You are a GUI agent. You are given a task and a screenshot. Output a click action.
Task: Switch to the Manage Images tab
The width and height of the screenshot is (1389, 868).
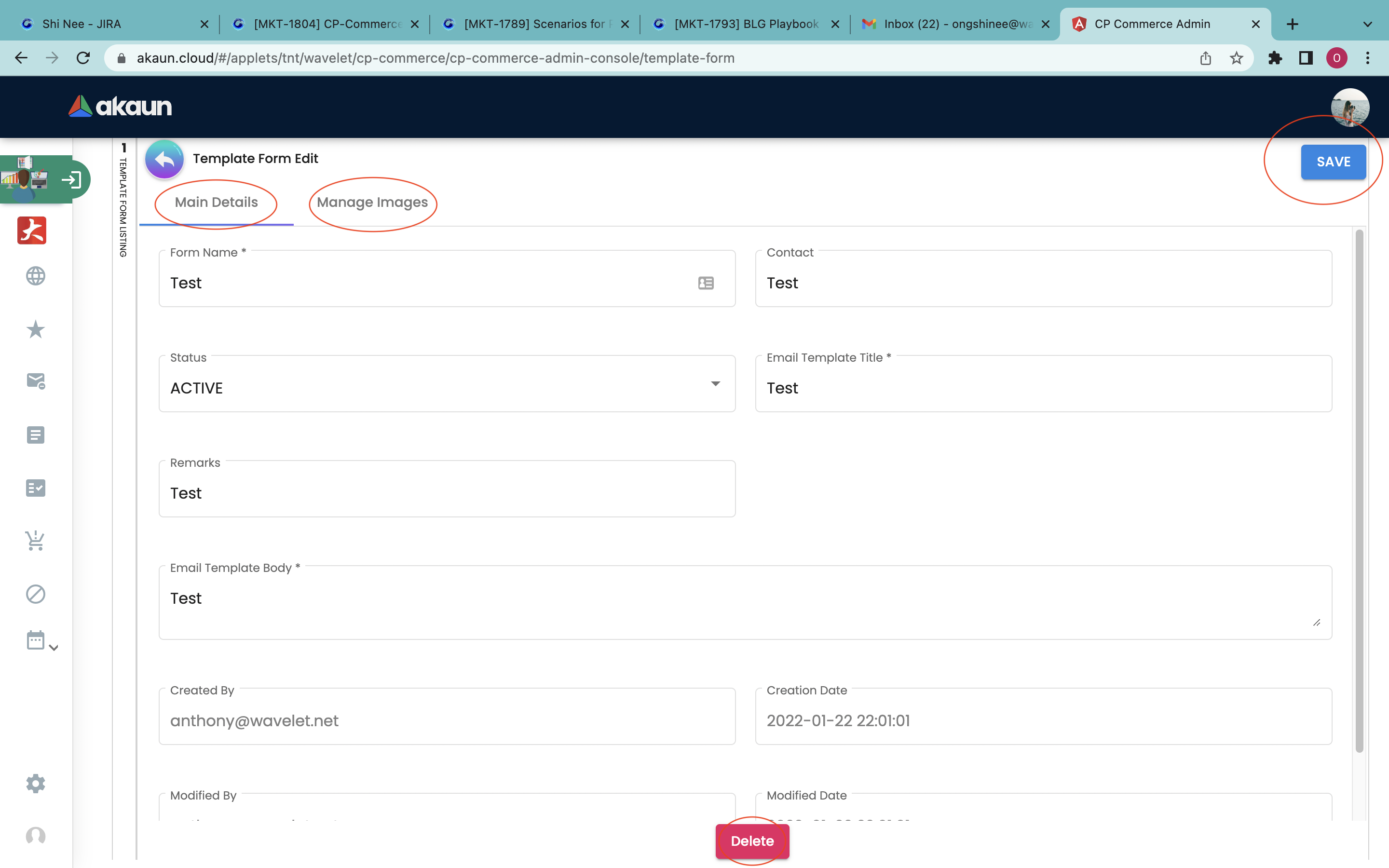372,203
